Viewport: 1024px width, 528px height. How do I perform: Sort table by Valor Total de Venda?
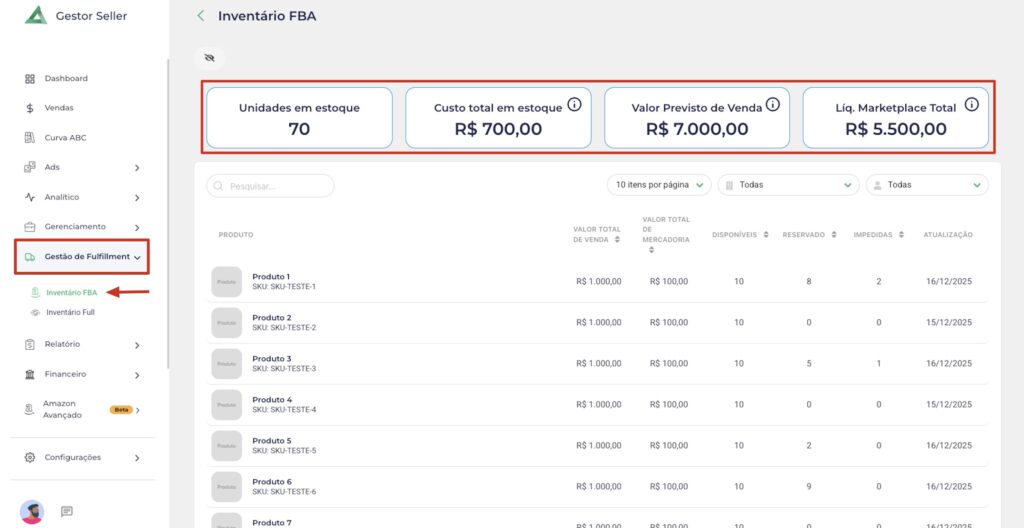click(x=618, y=240)
